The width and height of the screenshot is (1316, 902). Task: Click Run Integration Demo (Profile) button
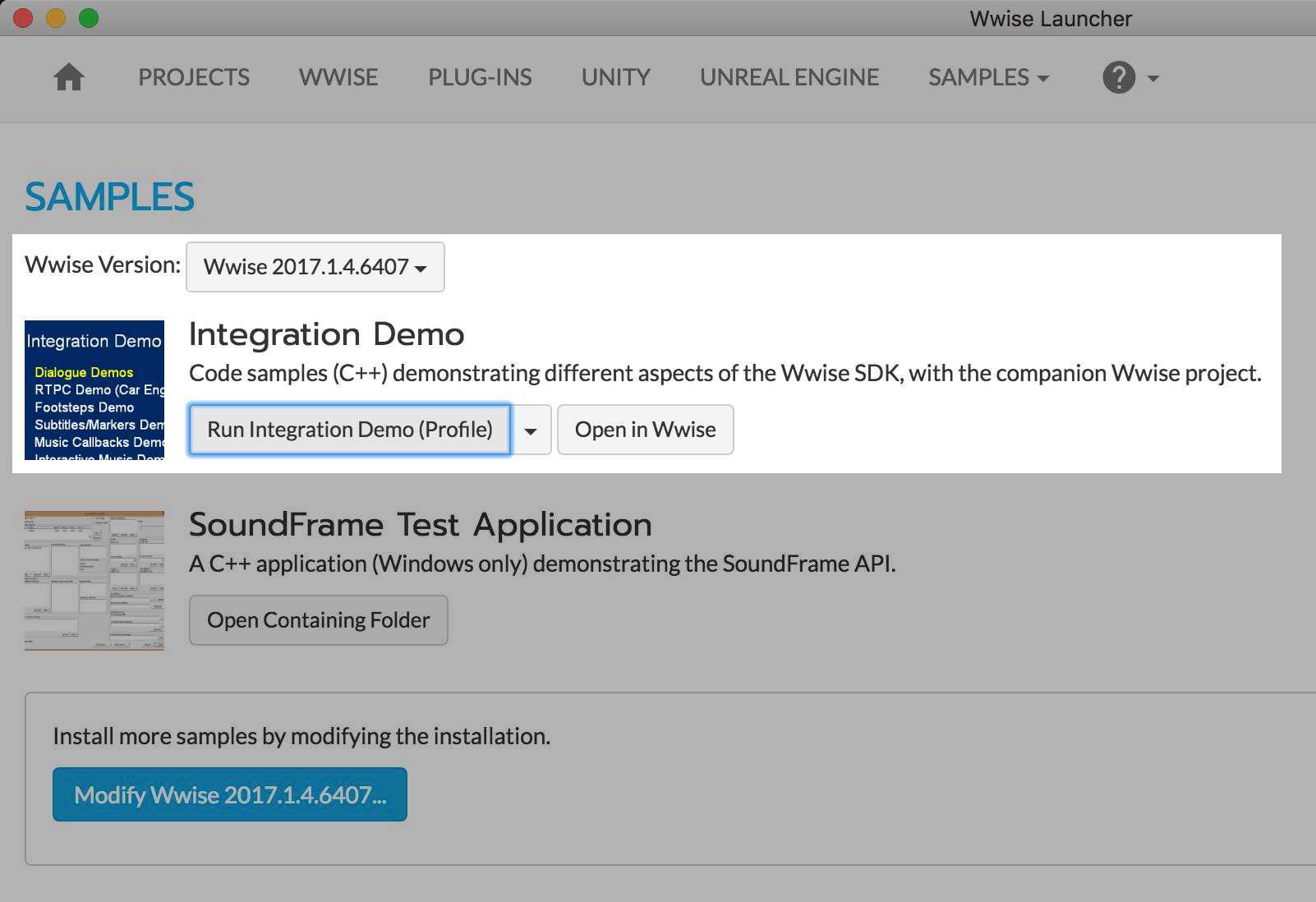[350, 430]
